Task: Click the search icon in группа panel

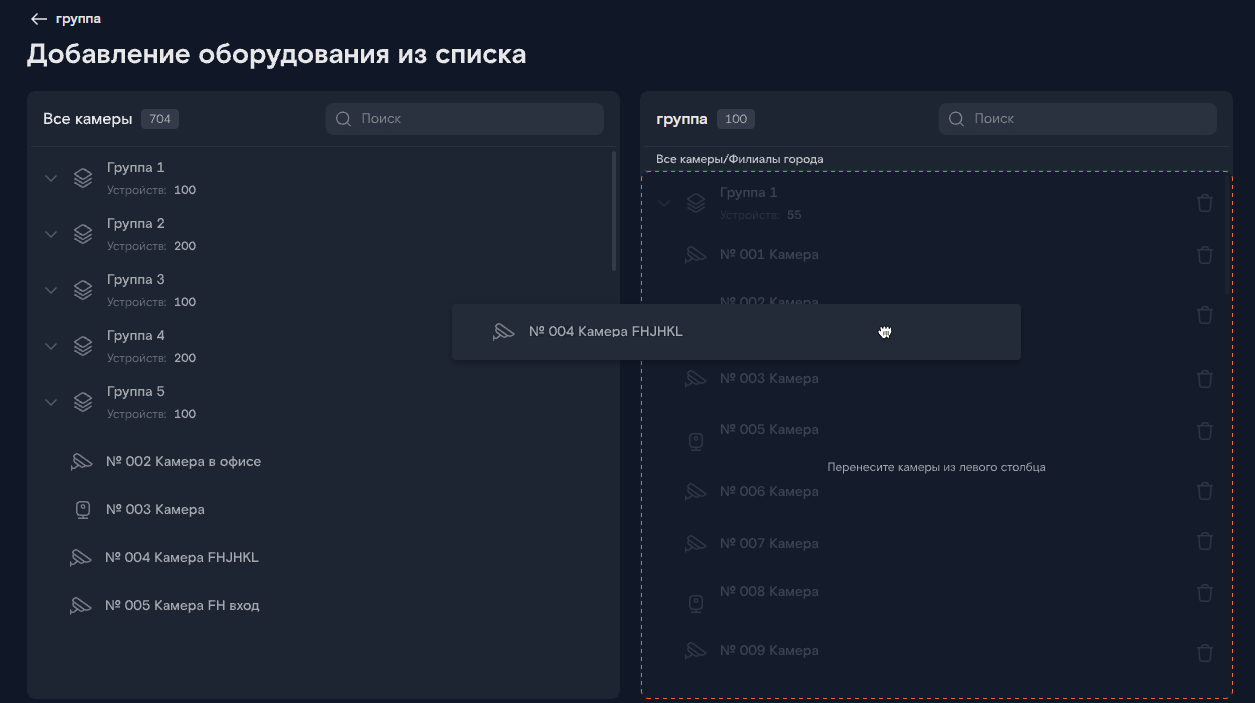Action: 956,119
